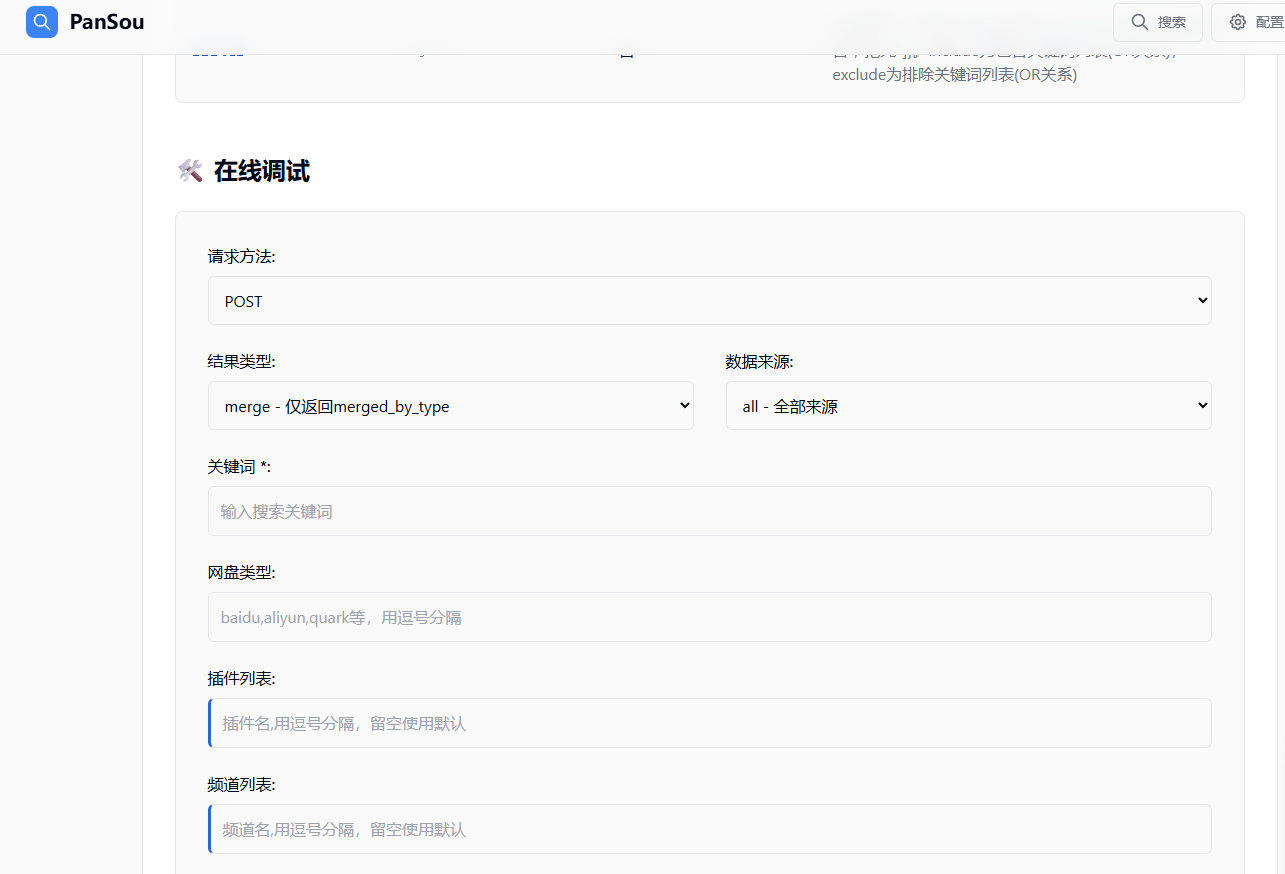The width and height of the screenshot is (1285, 874).
Task: Open the 请求方法 POST dropdown
Action: point(709,301)
